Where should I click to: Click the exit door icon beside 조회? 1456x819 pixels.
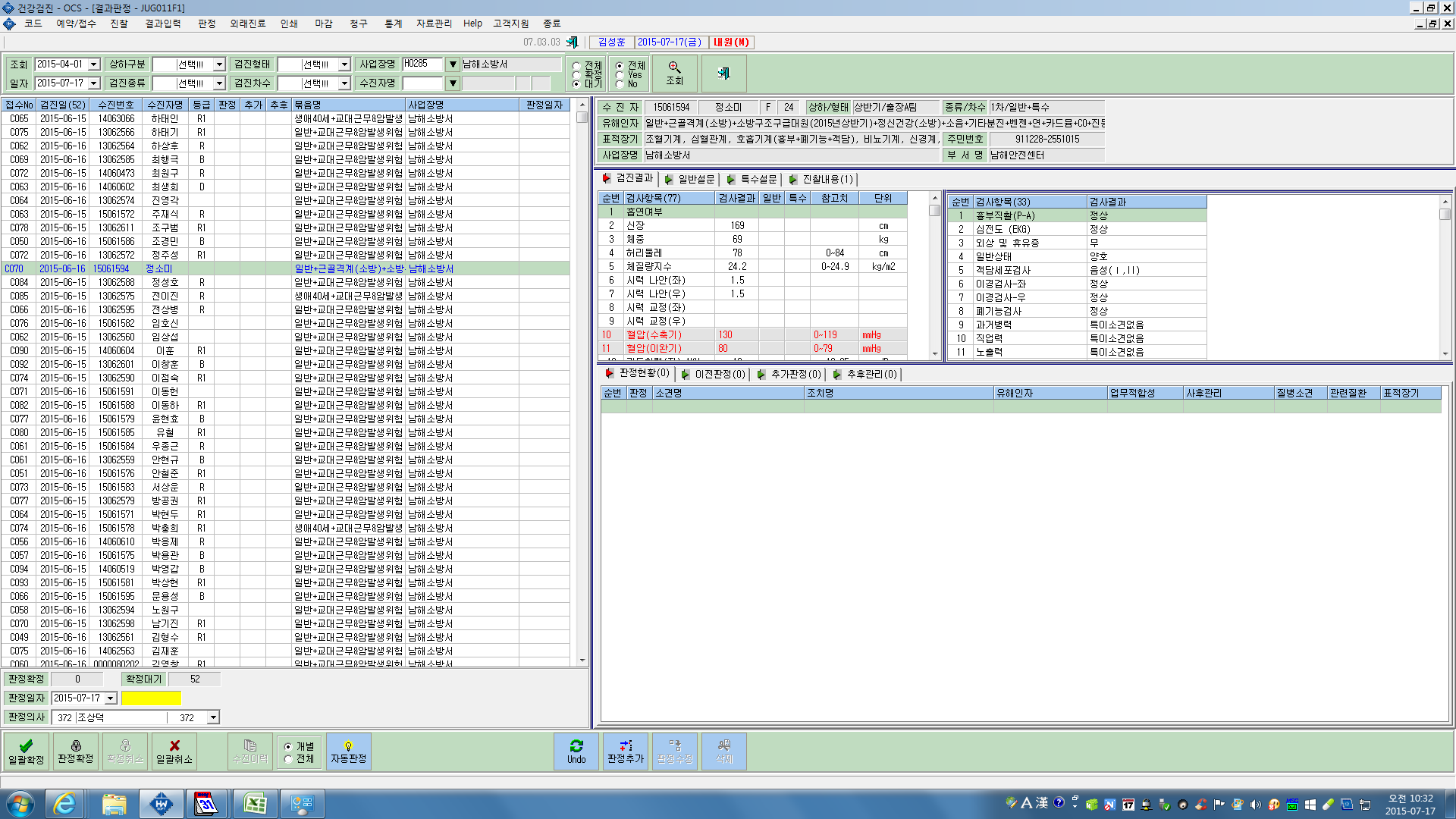(724, 74)
